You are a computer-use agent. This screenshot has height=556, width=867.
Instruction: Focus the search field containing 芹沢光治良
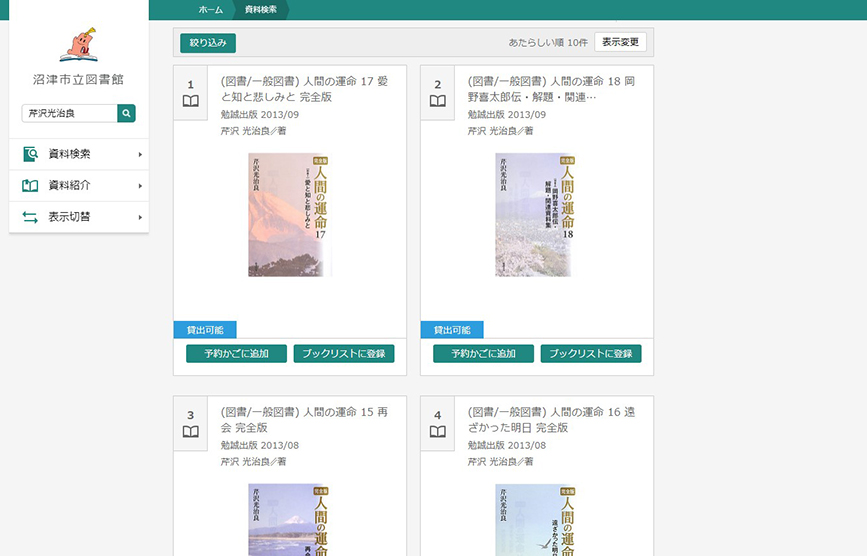click(x=70, y=113)
